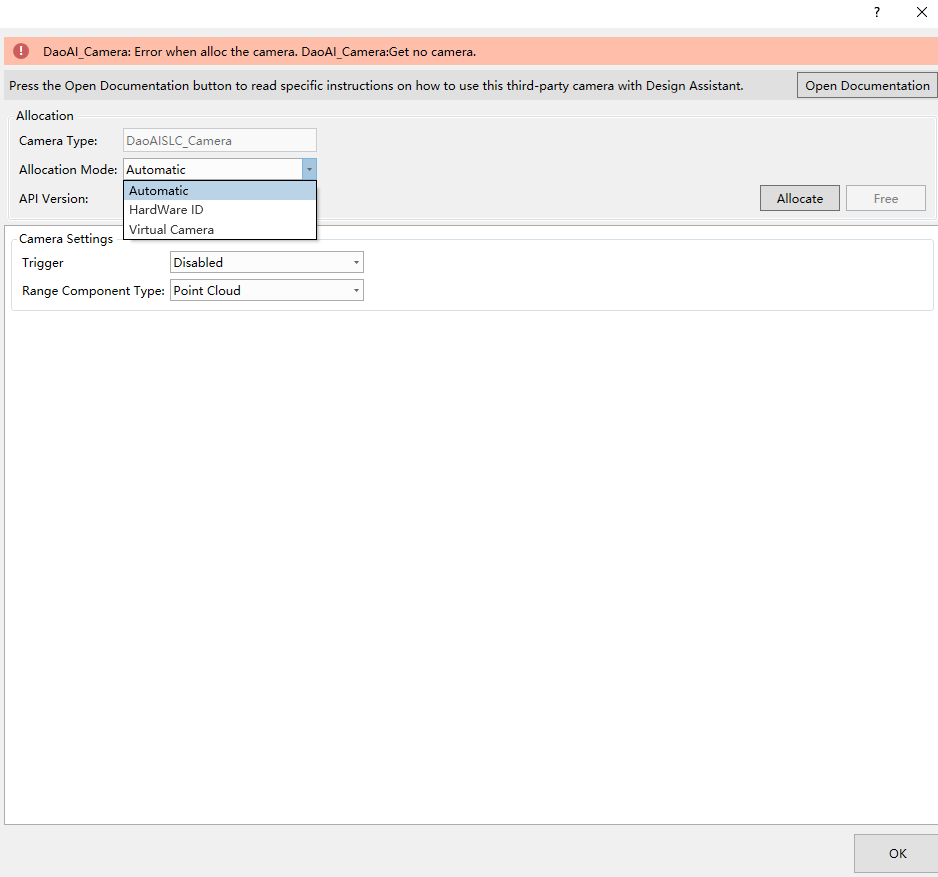Viewport: 938px width, 877px height.
Task: Confirm the dialog with OK
Action: point(896,853)
